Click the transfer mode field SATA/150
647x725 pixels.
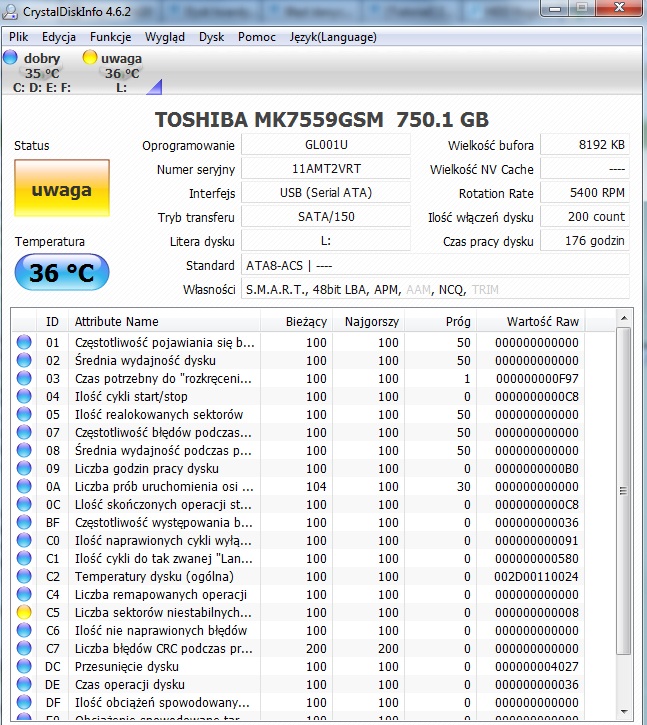326,217
